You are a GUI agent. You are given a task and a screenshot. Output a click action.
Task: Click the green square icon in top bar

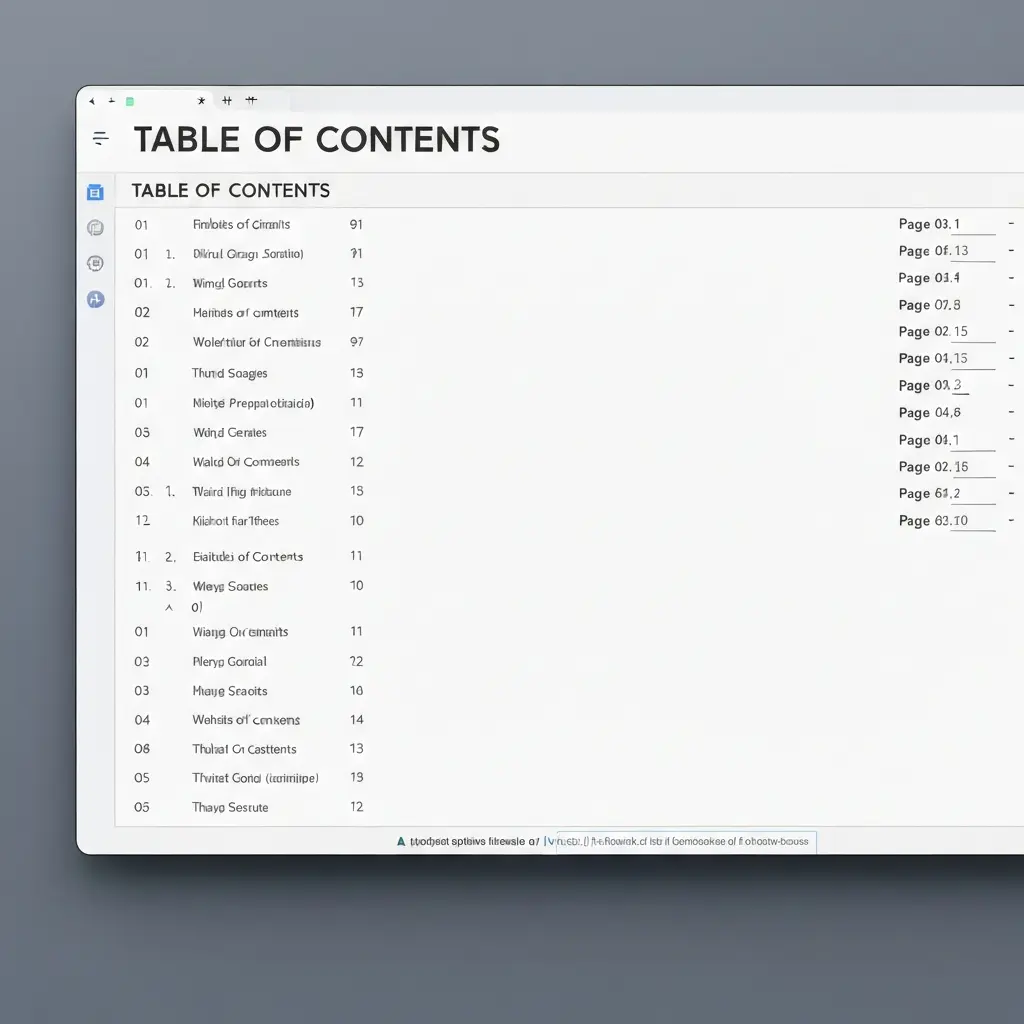pos(130,101)
